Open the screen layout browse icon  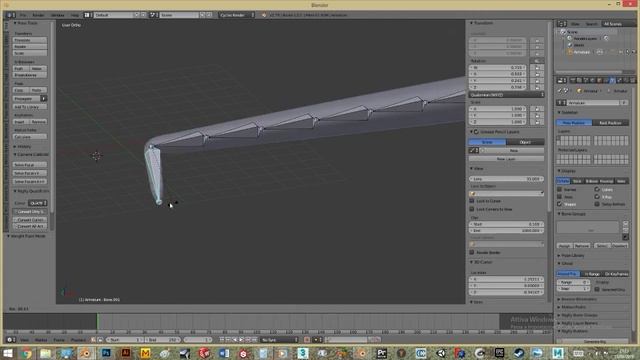88,15
